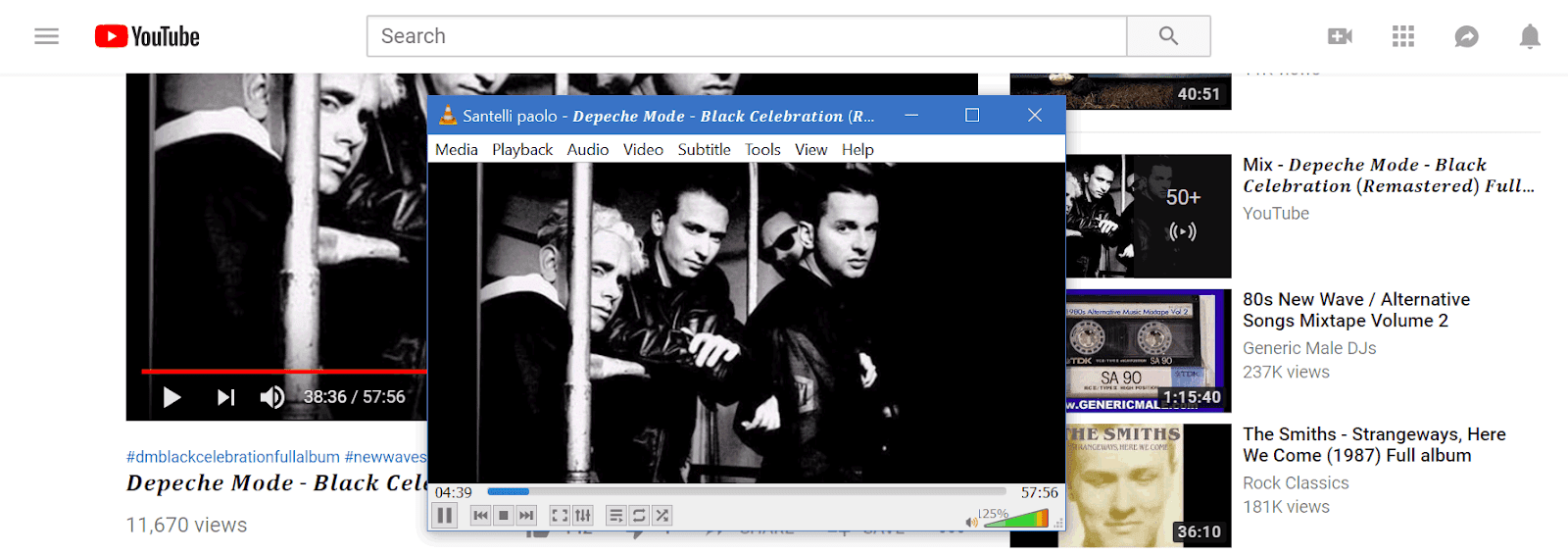Open 80s New Wave mixtape cassette thumbnail
This screenshot has height=555, width=1568.
[x=1149, y=350]
